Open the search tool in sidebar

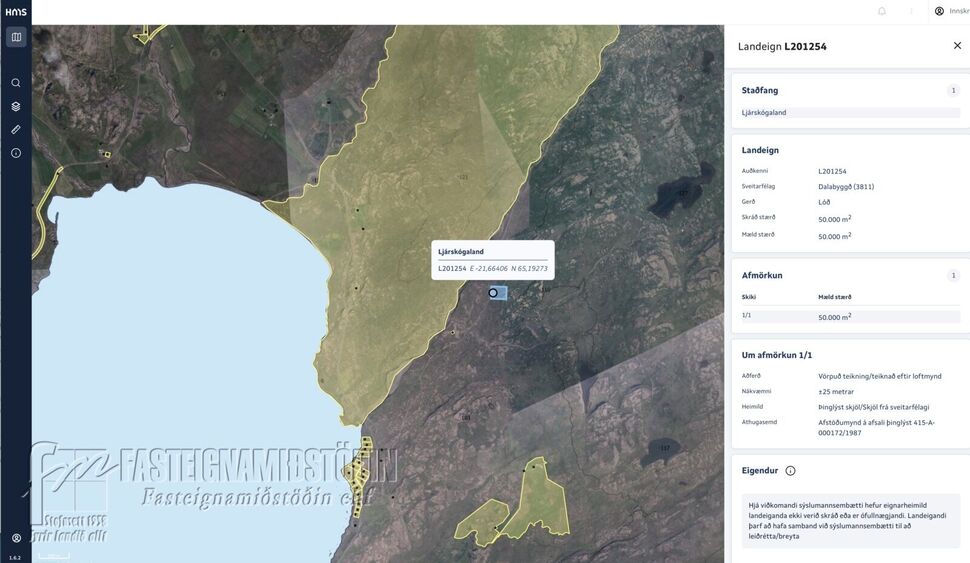click(x=16, y=83)
